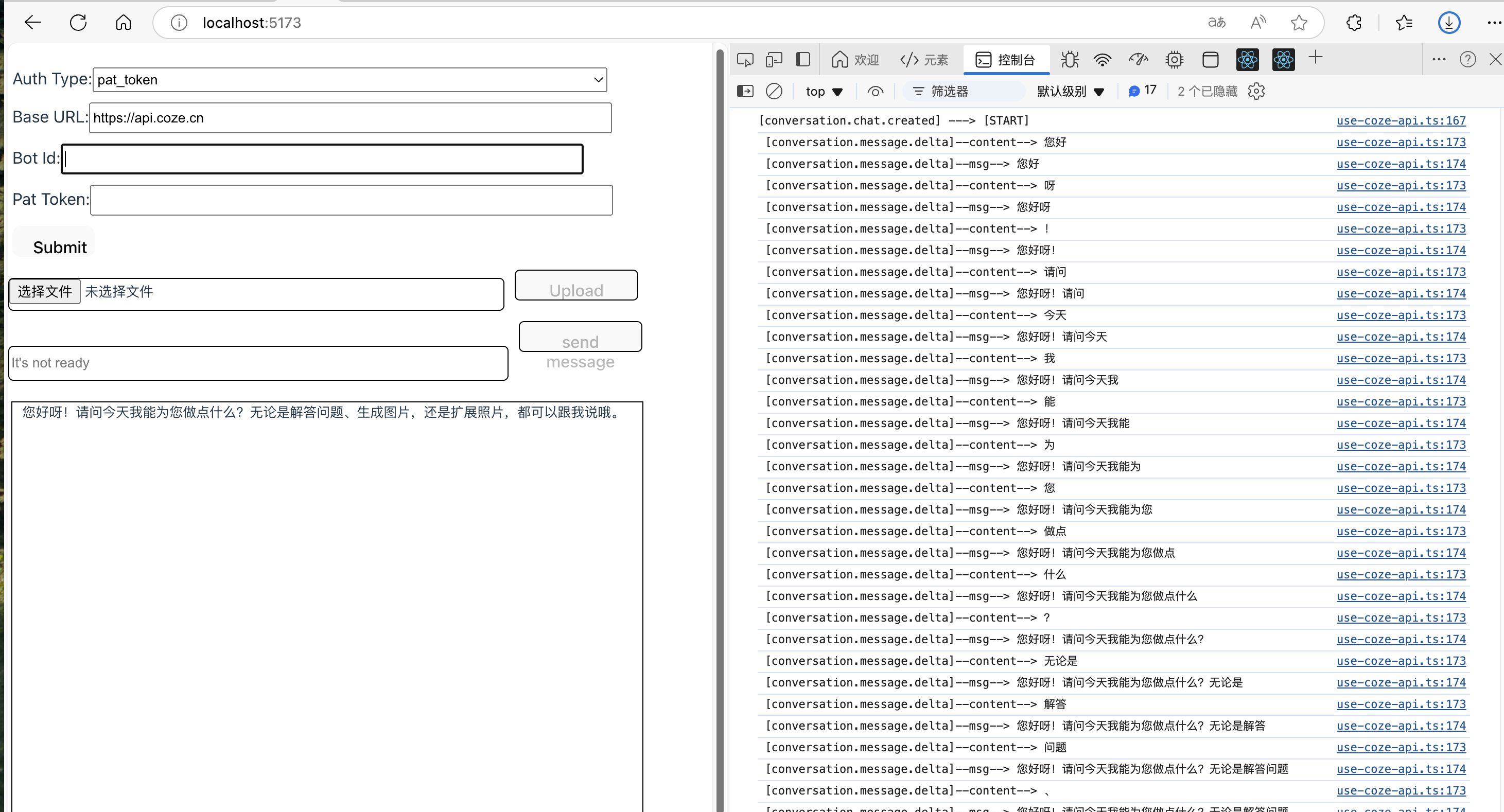Focus the Pat Token input field
This screenshot has height=812, width=1504.
coord(351,200)
